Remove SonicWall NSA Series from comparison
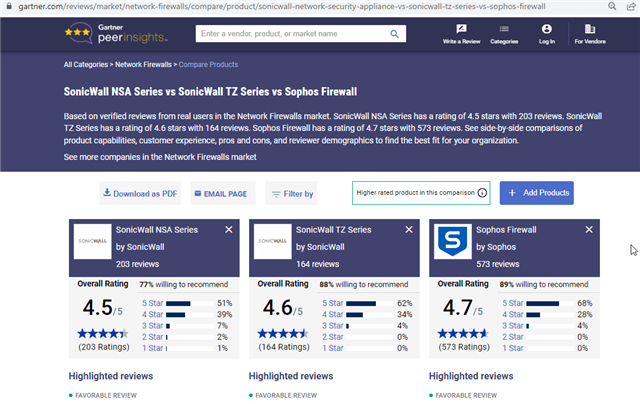 pos(229,230)
